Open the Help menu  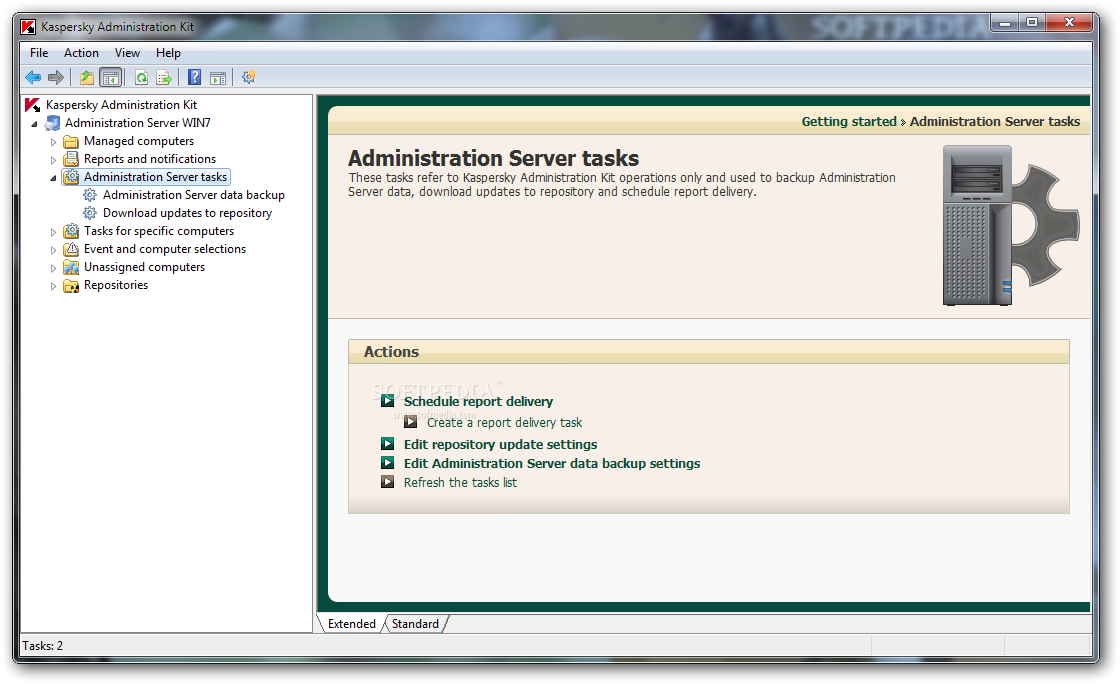pyautogui.click(x=169, y=53)
